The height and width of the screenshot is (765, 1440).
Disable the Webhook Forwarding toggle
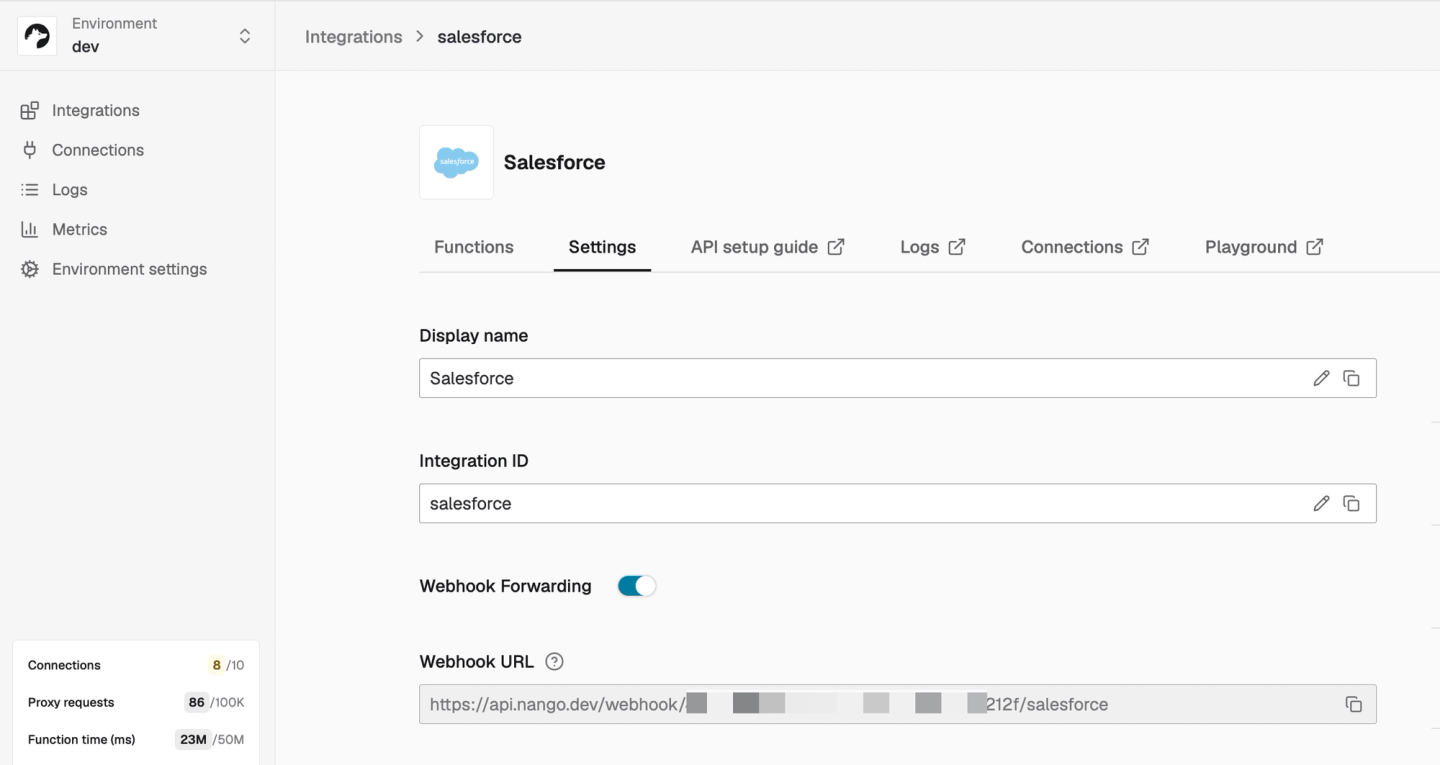pos(637,586)
